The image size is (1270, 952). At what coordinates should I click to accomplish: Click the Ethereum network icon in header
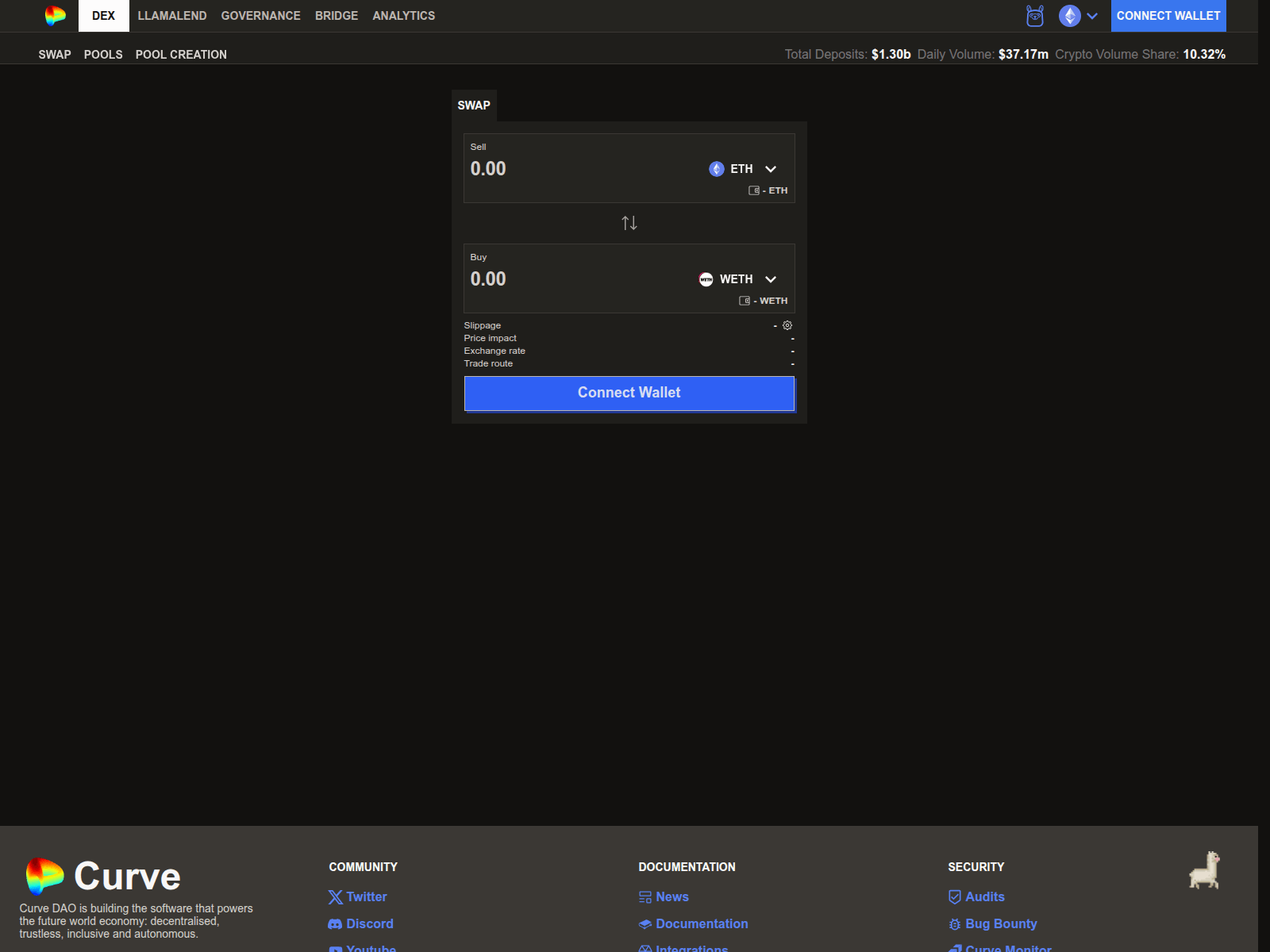click(x=1070, y=16)
